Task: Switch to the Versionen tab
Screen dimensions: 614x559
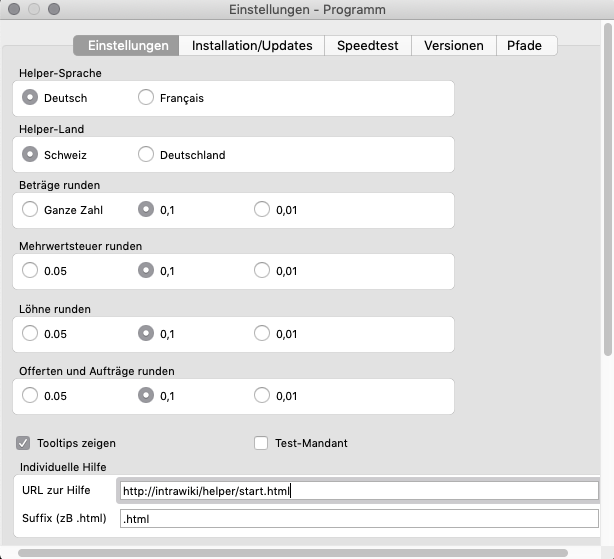Action: (453, 46)
